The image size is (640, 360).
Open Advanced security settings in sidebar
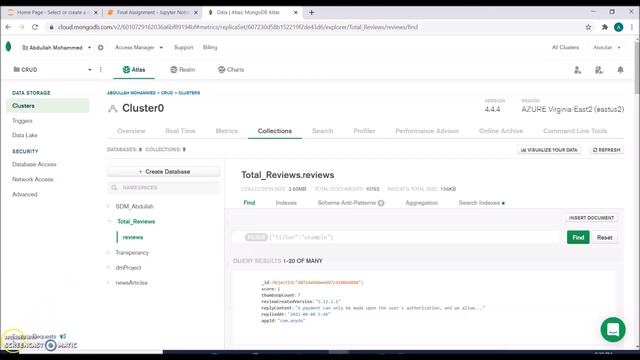click(x=24, y=194)
